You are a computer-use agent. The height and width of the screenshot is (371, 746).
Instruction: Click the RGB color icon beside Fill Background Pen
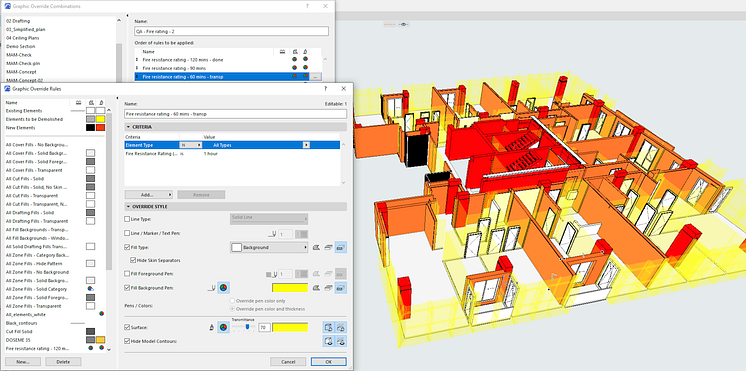[224, 288]
